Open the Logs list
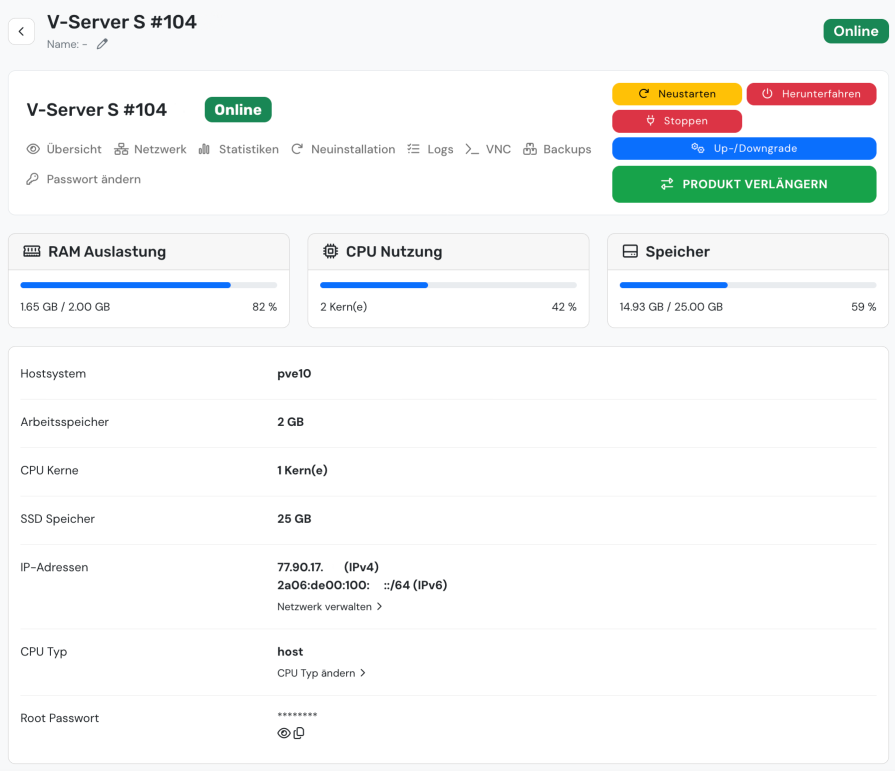 tap(430, 150)
